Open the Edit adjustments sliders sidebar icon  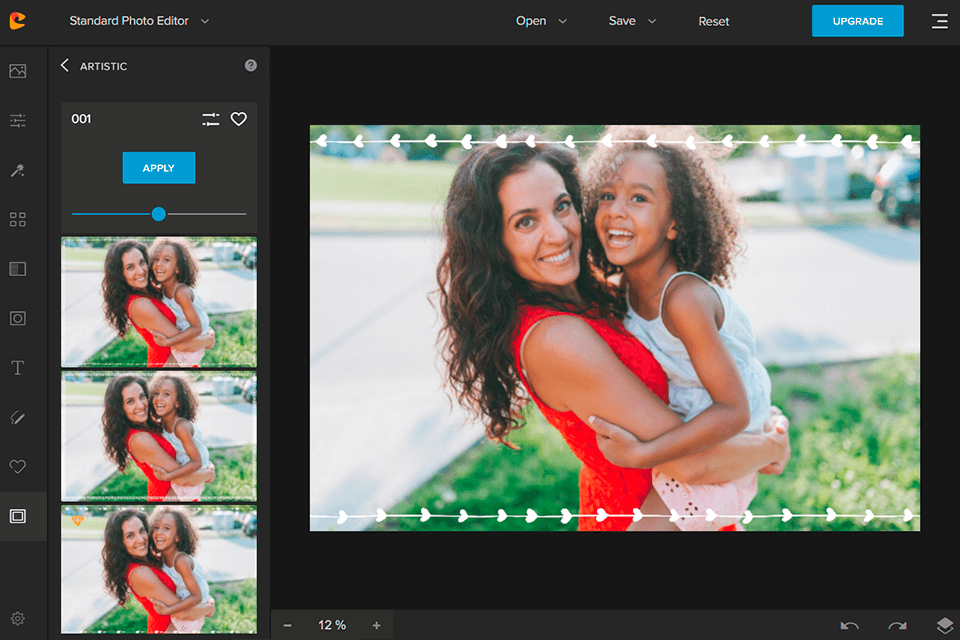pos(18,120)
